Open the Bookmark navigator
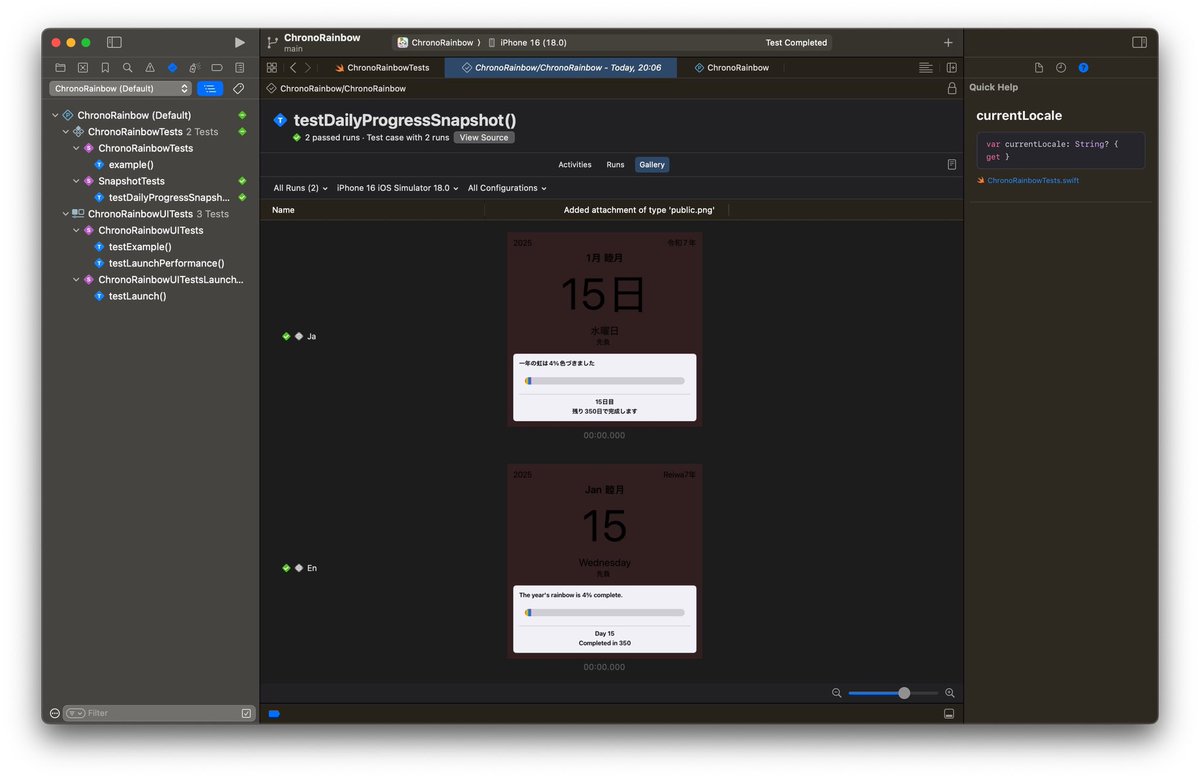The image size is (1200, 779). [x=105, y=67]
